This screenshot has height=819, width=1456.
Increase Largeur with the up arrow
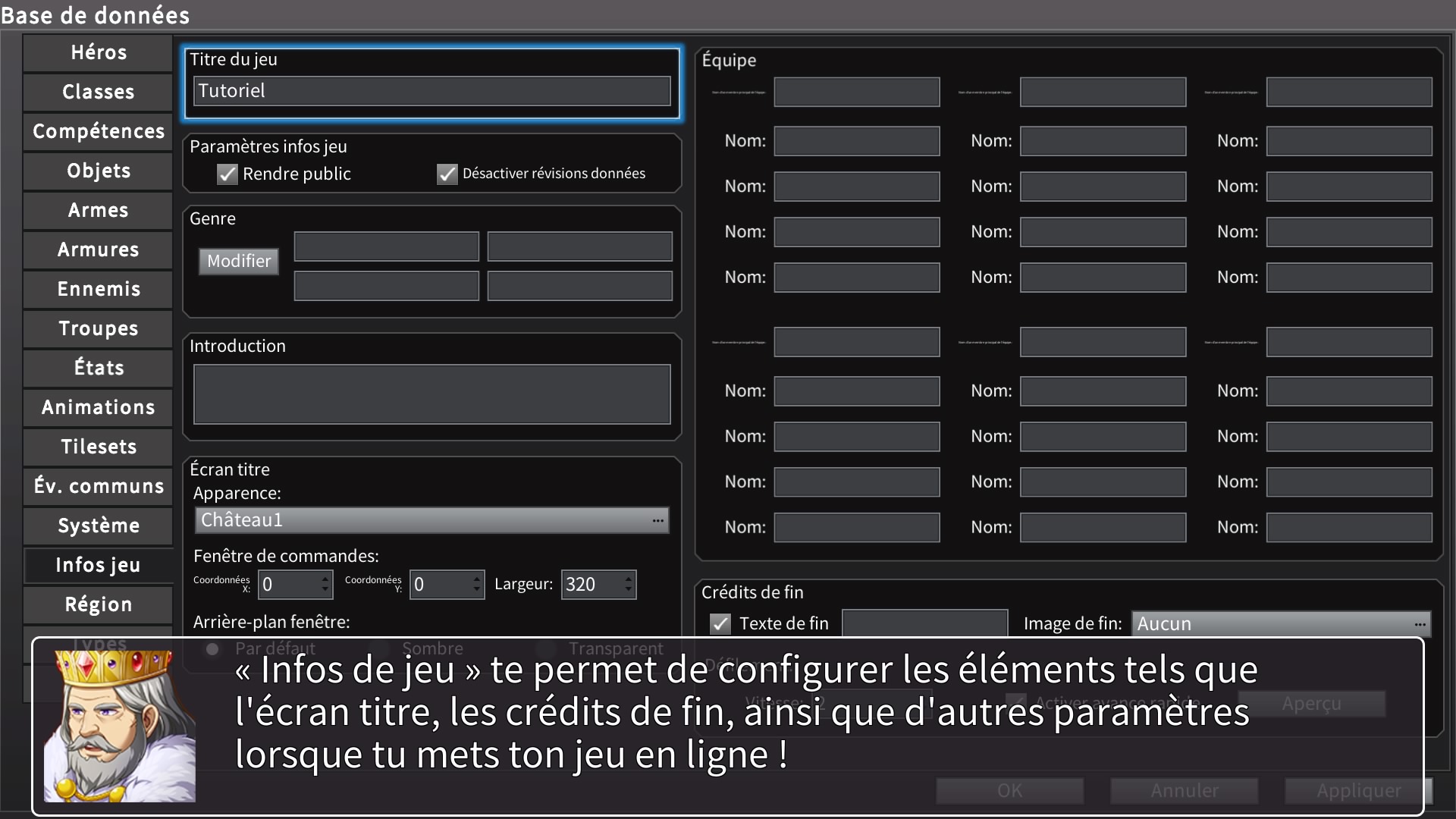[629, 579]
